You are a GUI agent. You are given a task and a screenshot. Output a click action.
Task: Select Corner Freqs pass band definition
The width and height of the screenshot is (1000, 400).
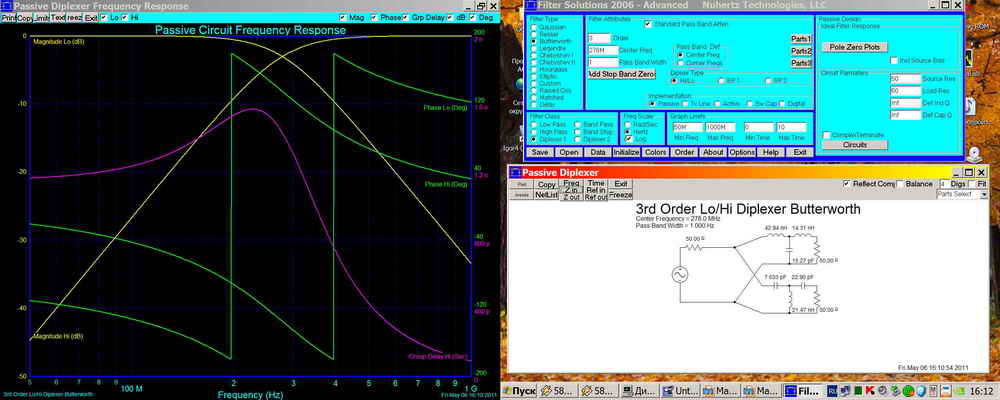pyautogui.click(x=681, y=63)
